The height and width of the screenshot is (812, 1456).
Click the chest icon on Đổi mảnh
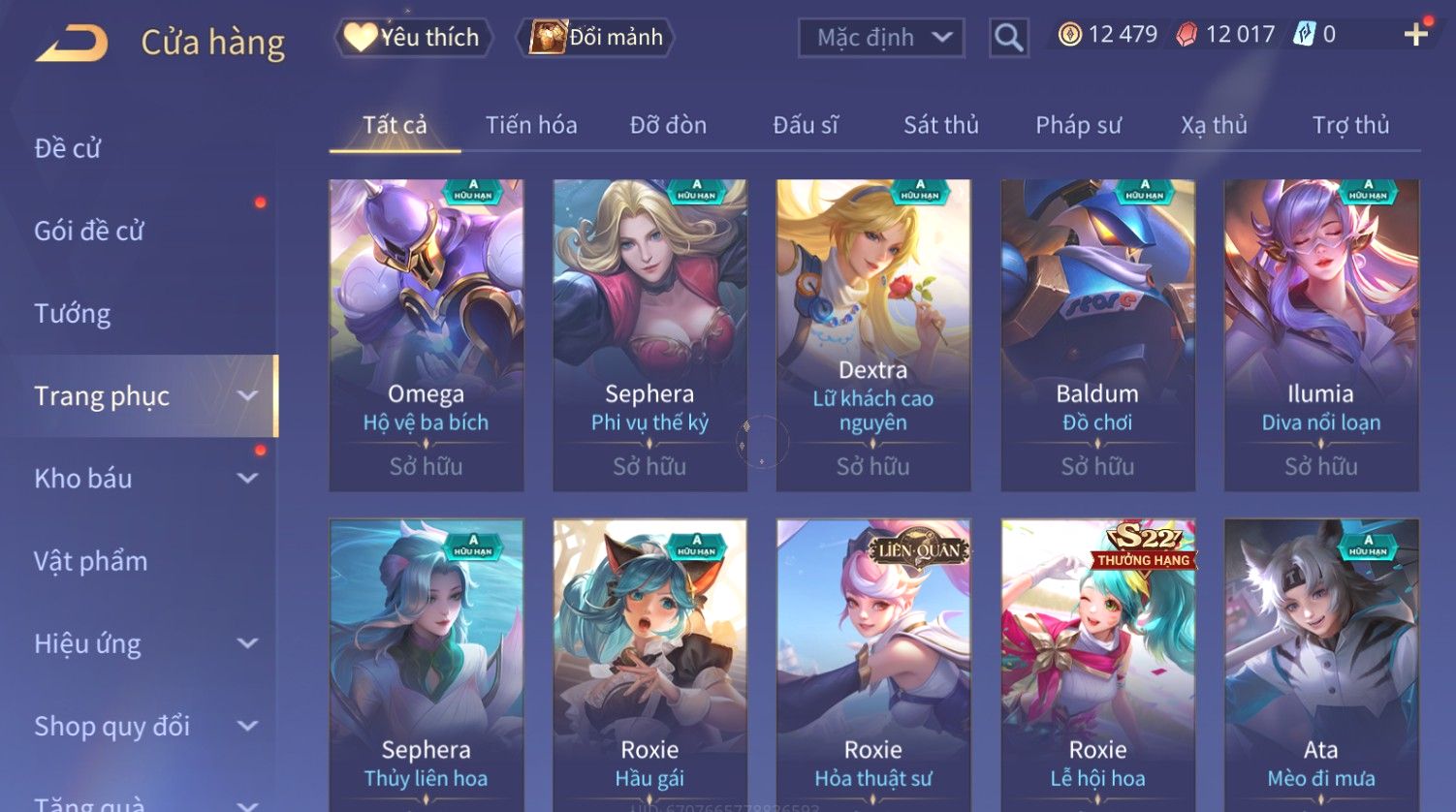coord(548,37)
